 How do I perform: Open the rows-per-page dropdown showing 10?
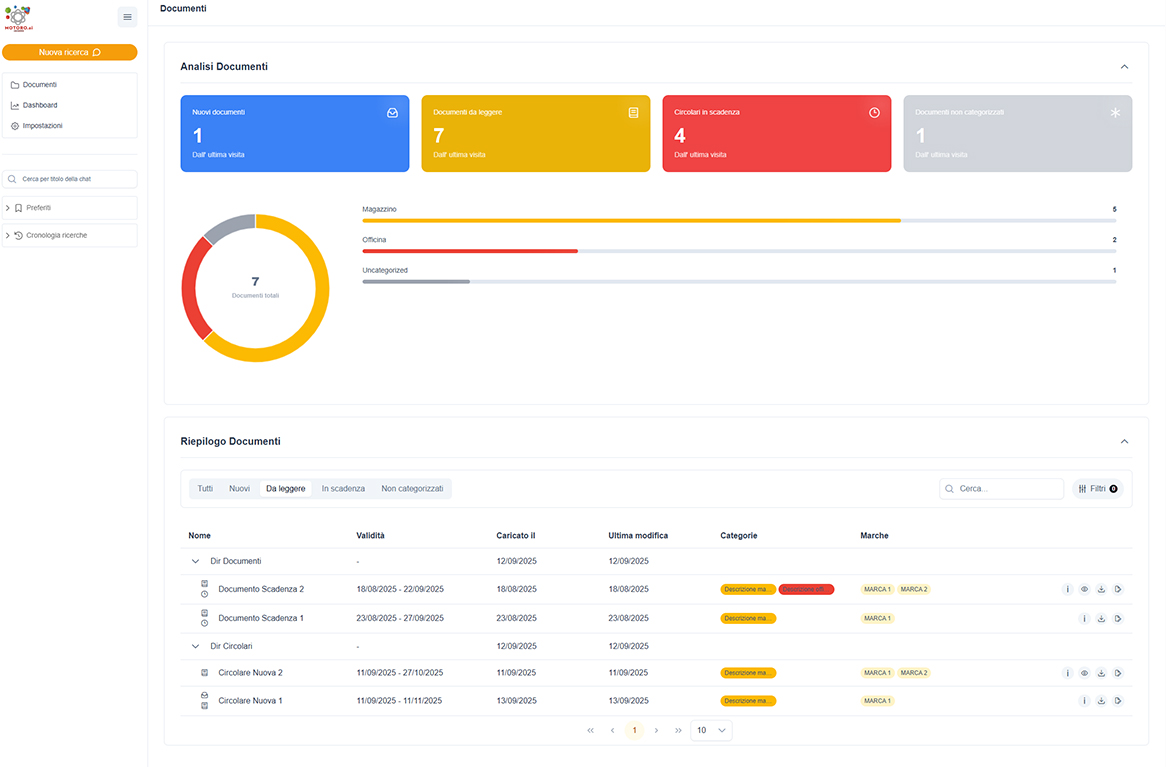tap(711, 731)
